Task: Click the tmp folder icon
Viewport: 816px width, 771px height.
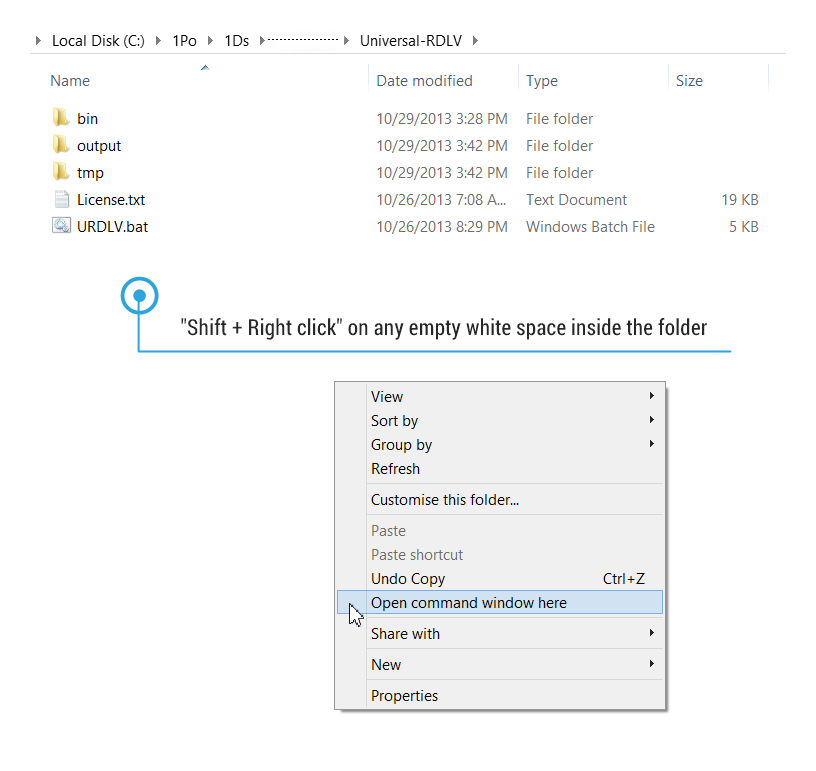Action: pyautogui.click(x=61, y=172)
